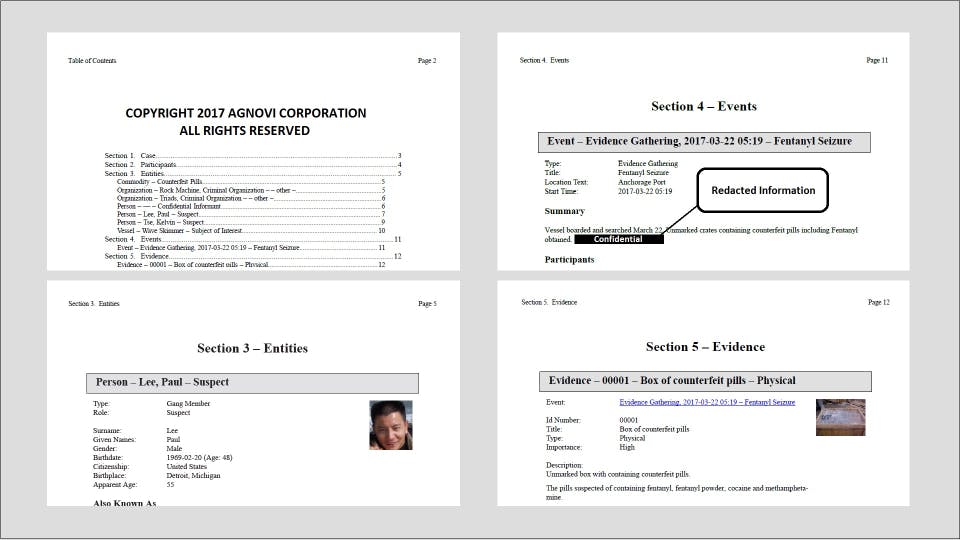Click the 'Table of Contents' page header

tap(92, 61)
